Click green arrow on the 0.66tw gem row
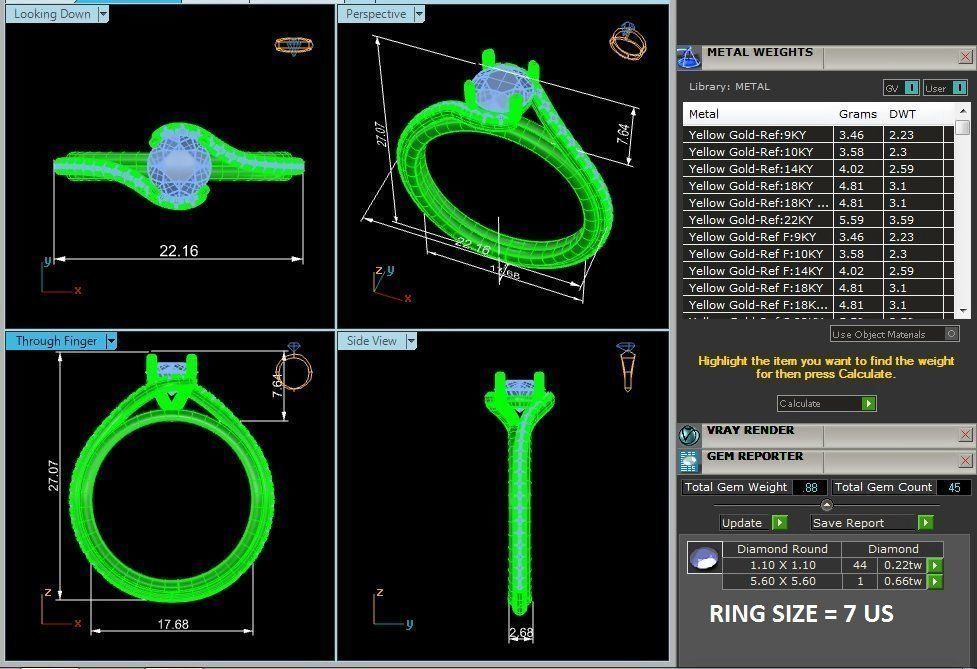Screen dimensions: 977x669 (935, 581)
